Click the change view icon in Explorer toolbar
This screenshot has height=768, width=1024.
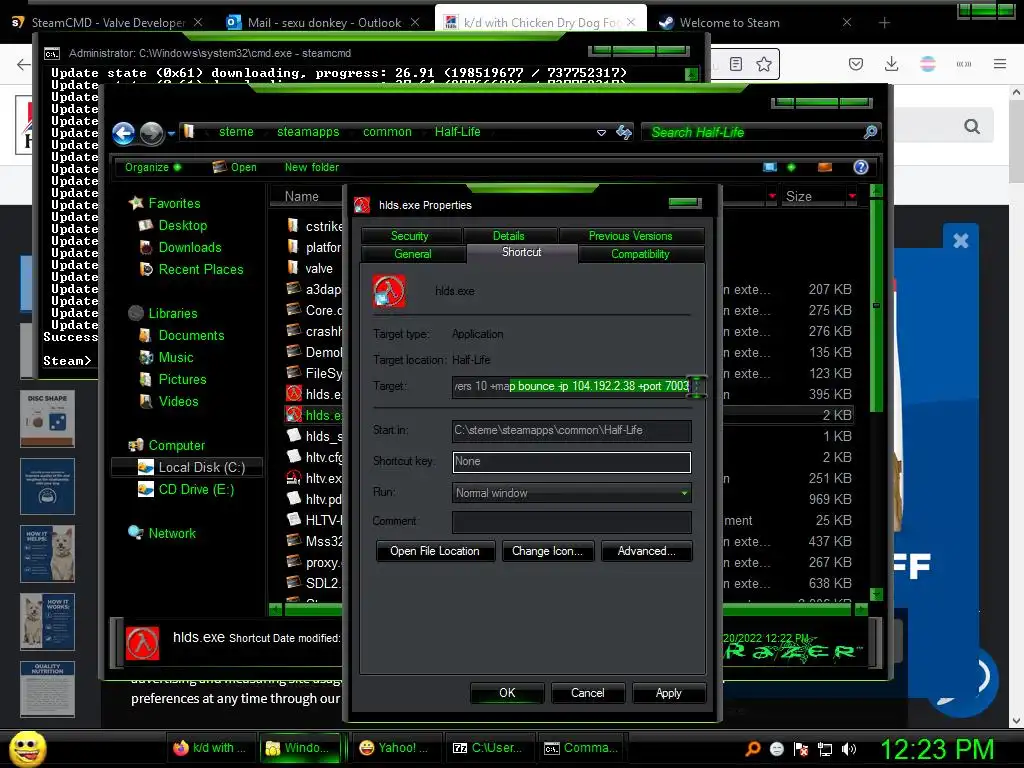770,167
